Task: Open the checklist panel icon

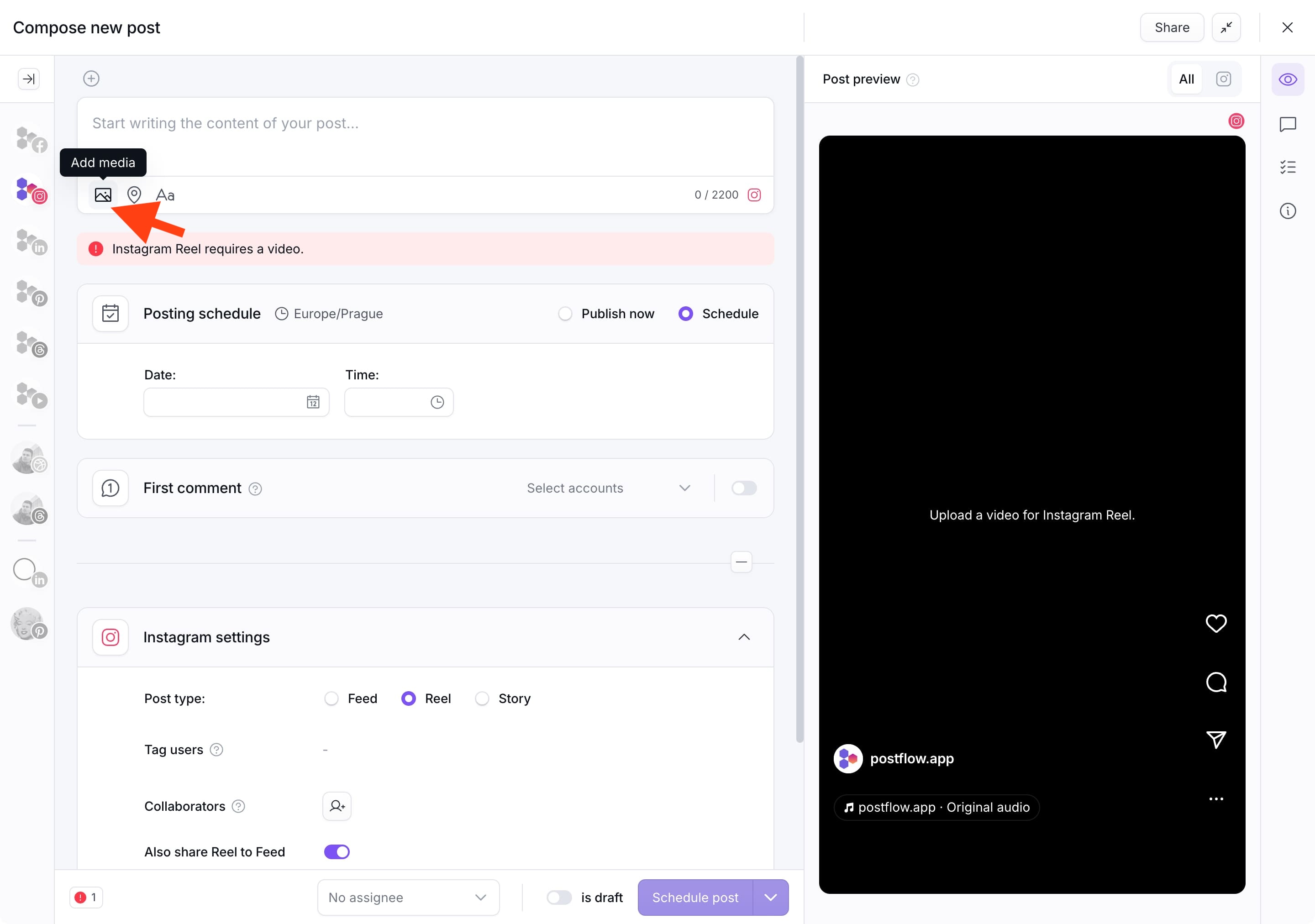Action: 1288,167
